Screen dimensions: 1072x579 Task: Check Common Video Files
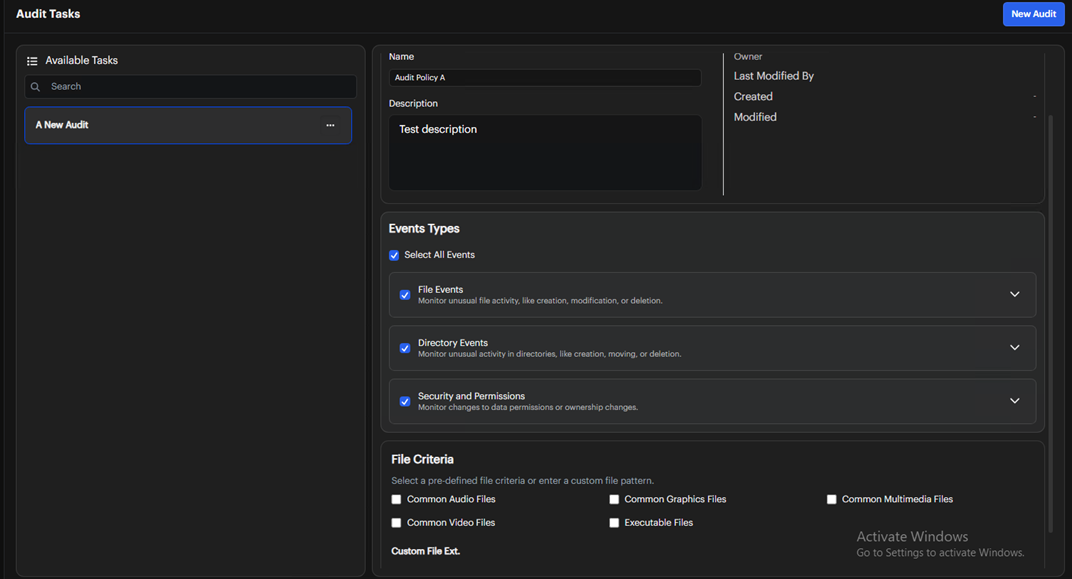click(396, 522)
